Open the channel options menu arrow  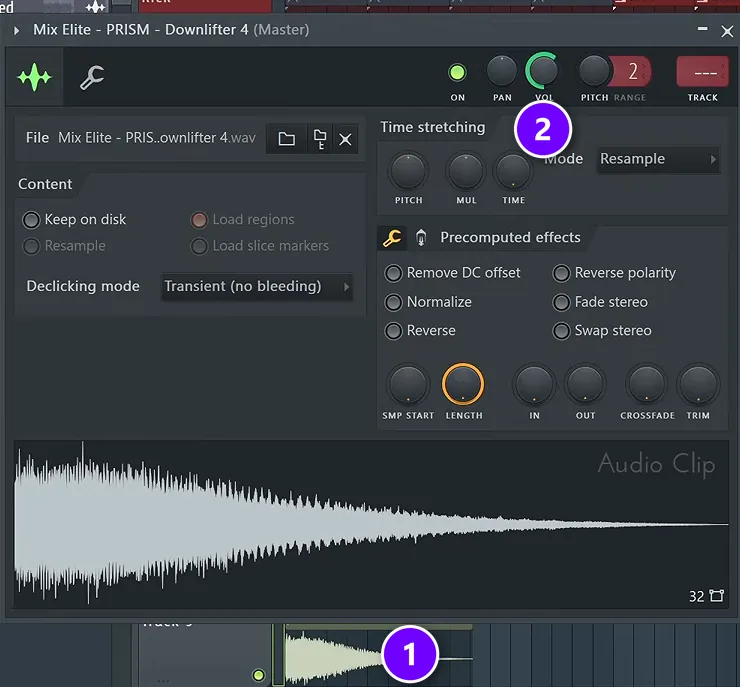pos(17,31)
